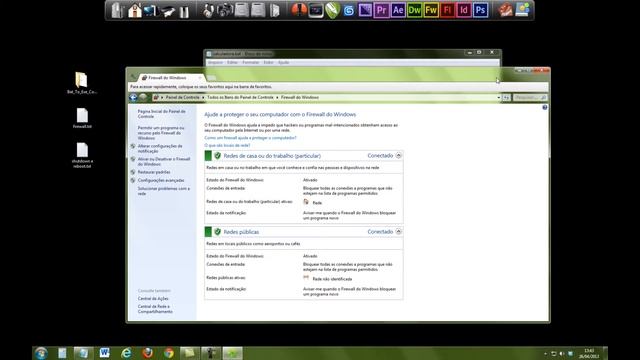
Task: Select shutdown e reboot.bat desktop file
Action: (82, 155)
